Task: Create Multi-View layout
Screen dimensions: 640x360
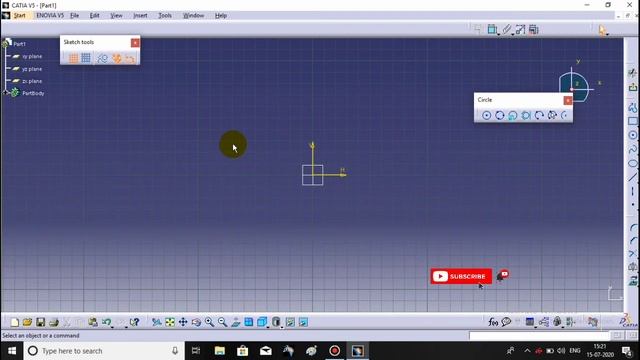Action: coord(249,322)
